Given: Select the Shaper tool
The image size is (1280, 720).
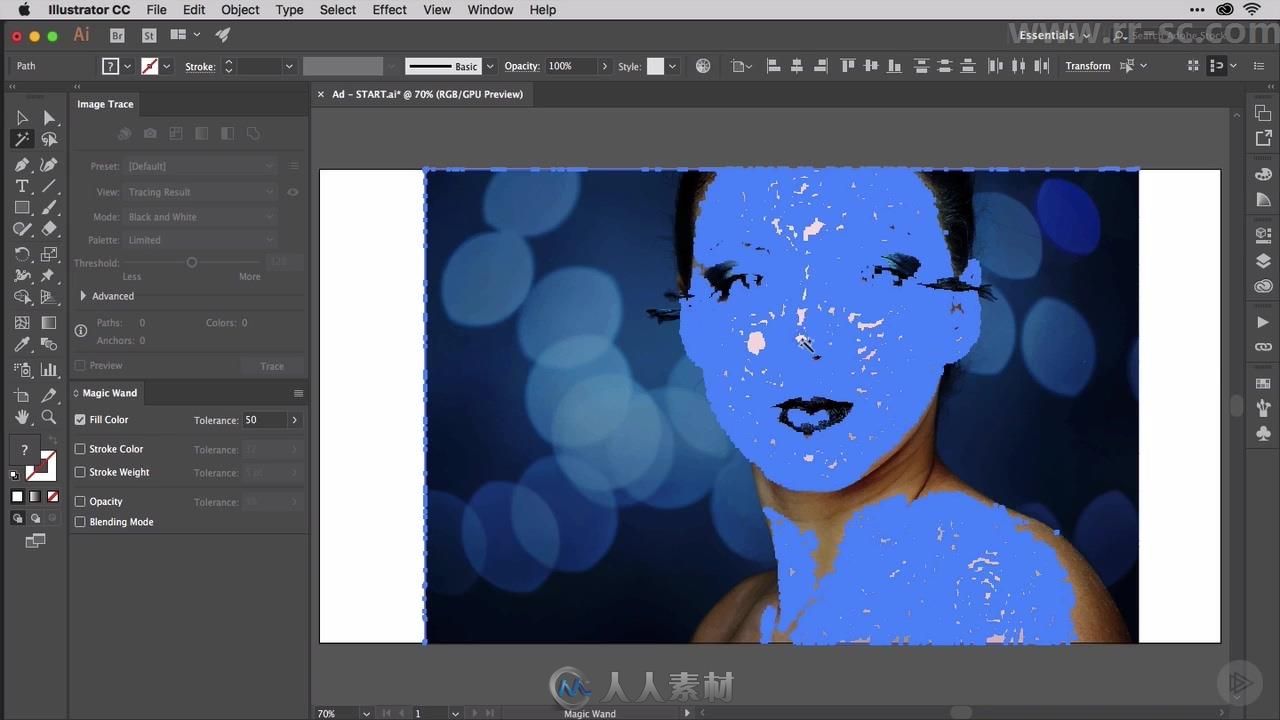Looking at the screenshot, I should pos(22,230).
